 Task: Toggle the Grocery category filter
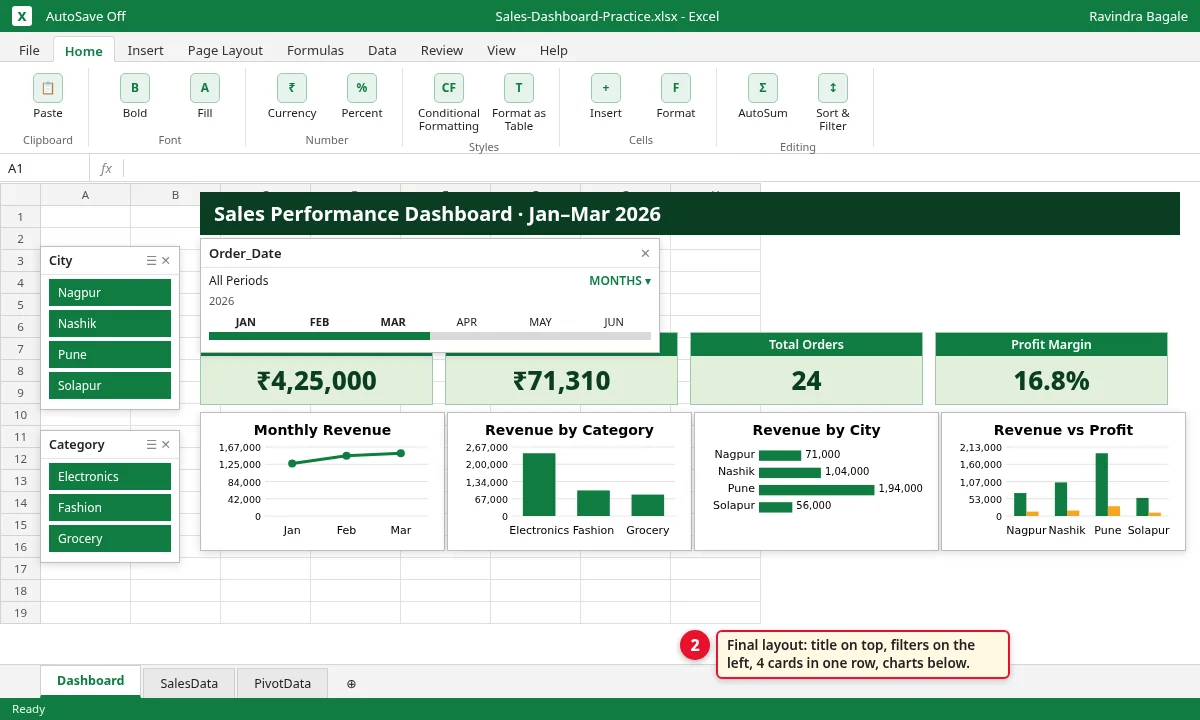click(110, 539)
